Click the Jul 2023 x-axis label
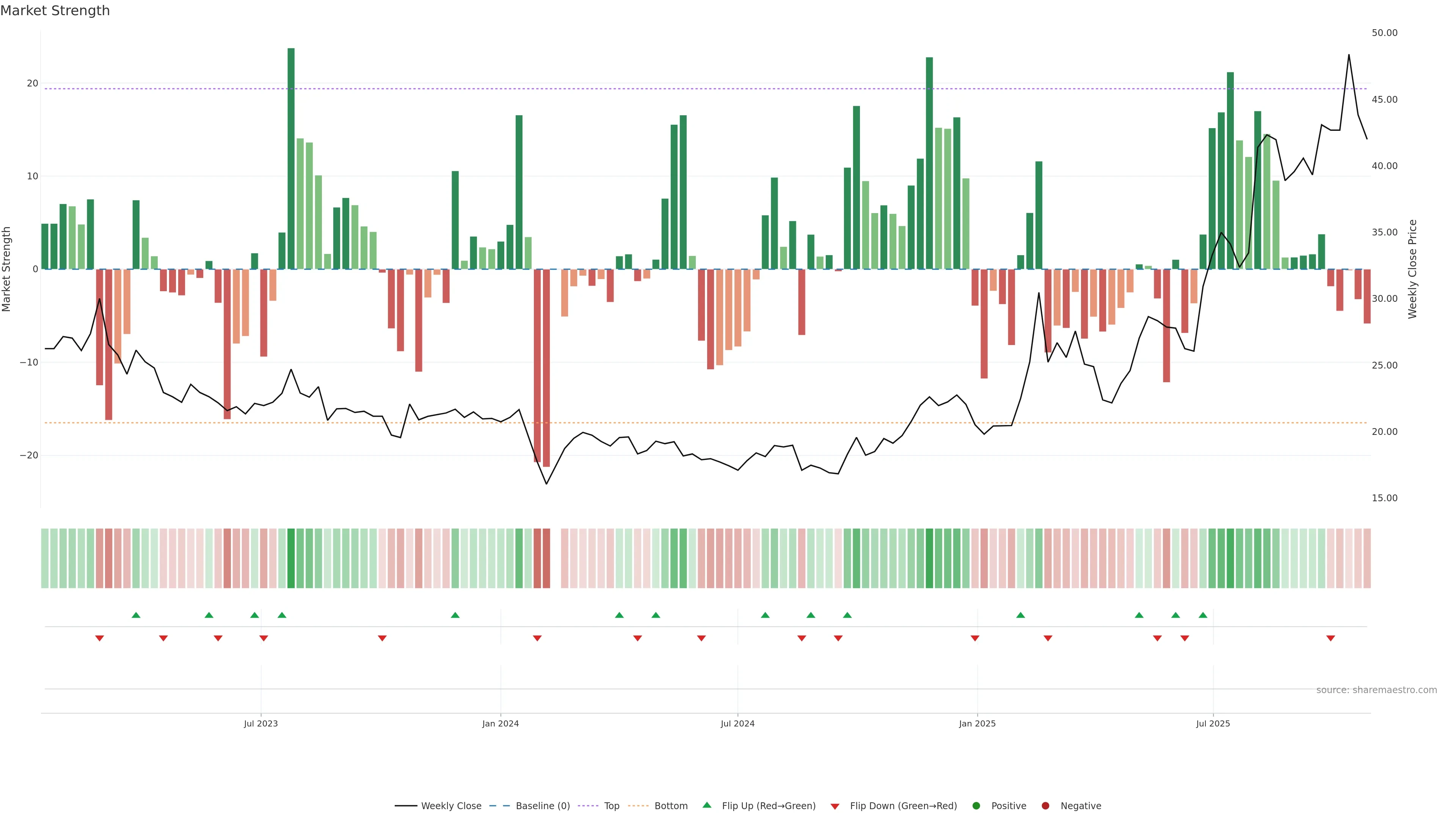Viewport: 1456px width, 819px height. pyautogui.click(x=260, y=723)
